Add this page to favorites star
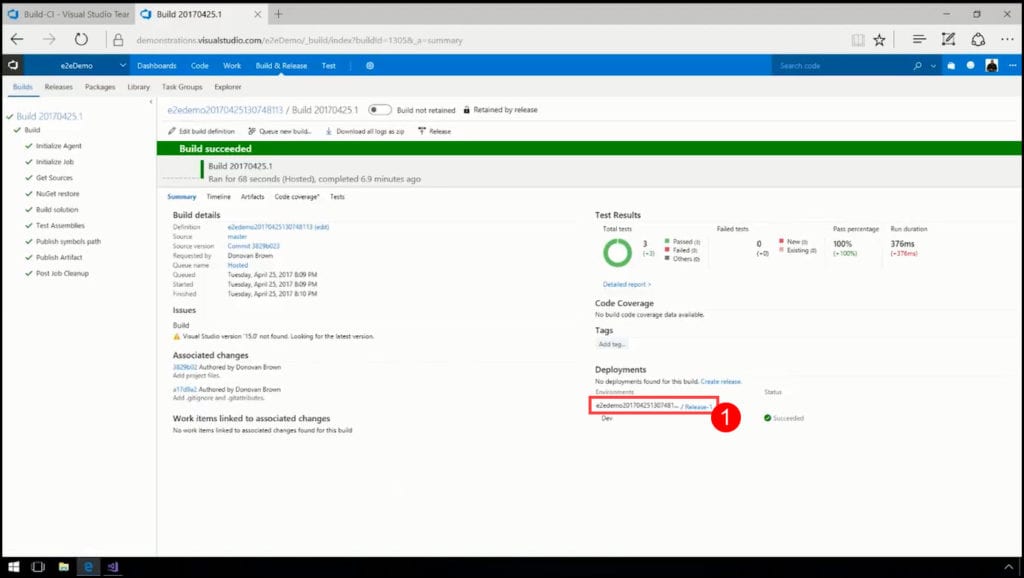The height and width of the screenshot is (578, 1024). click(880, 40)
